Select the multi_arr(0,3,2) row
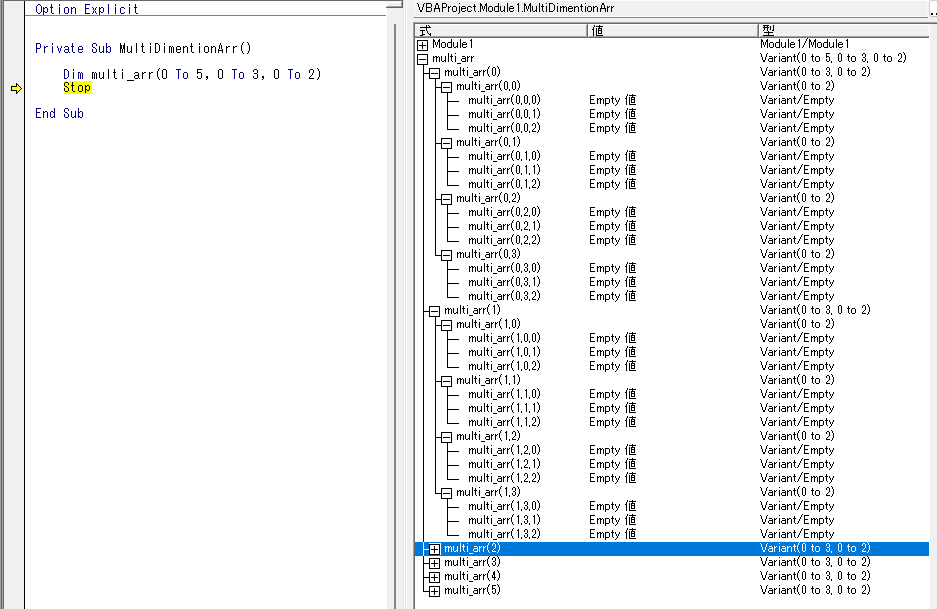The image size is (937, 609). click(x=672, y=296)
